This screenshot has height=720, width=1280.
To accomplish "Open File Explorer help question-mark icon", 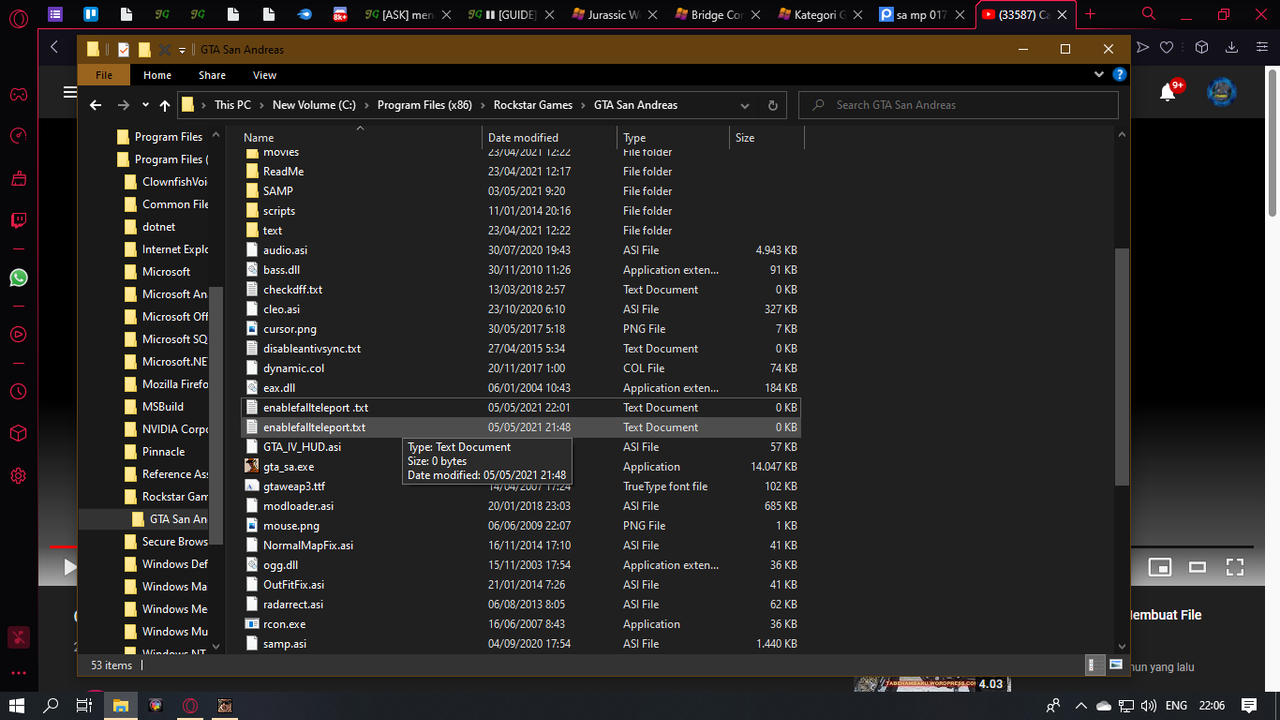I will (x=1120, y=75).
